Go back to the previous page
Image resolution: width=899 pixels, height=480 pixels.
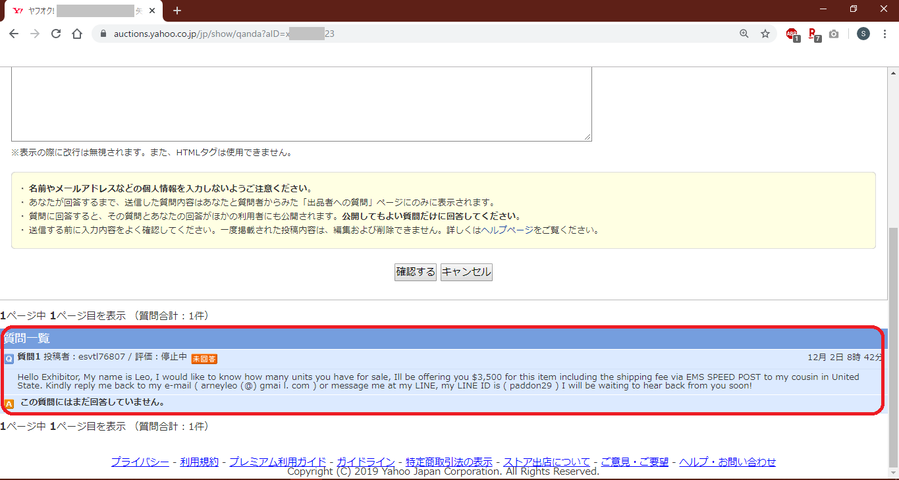(x=14, y=34)
